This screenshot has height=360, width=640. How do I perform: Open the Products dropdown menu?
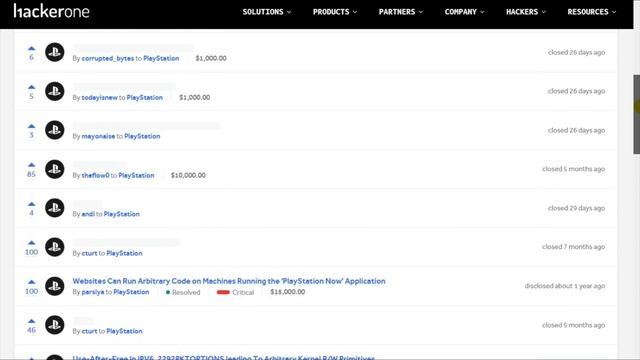[x=335, y=12]
